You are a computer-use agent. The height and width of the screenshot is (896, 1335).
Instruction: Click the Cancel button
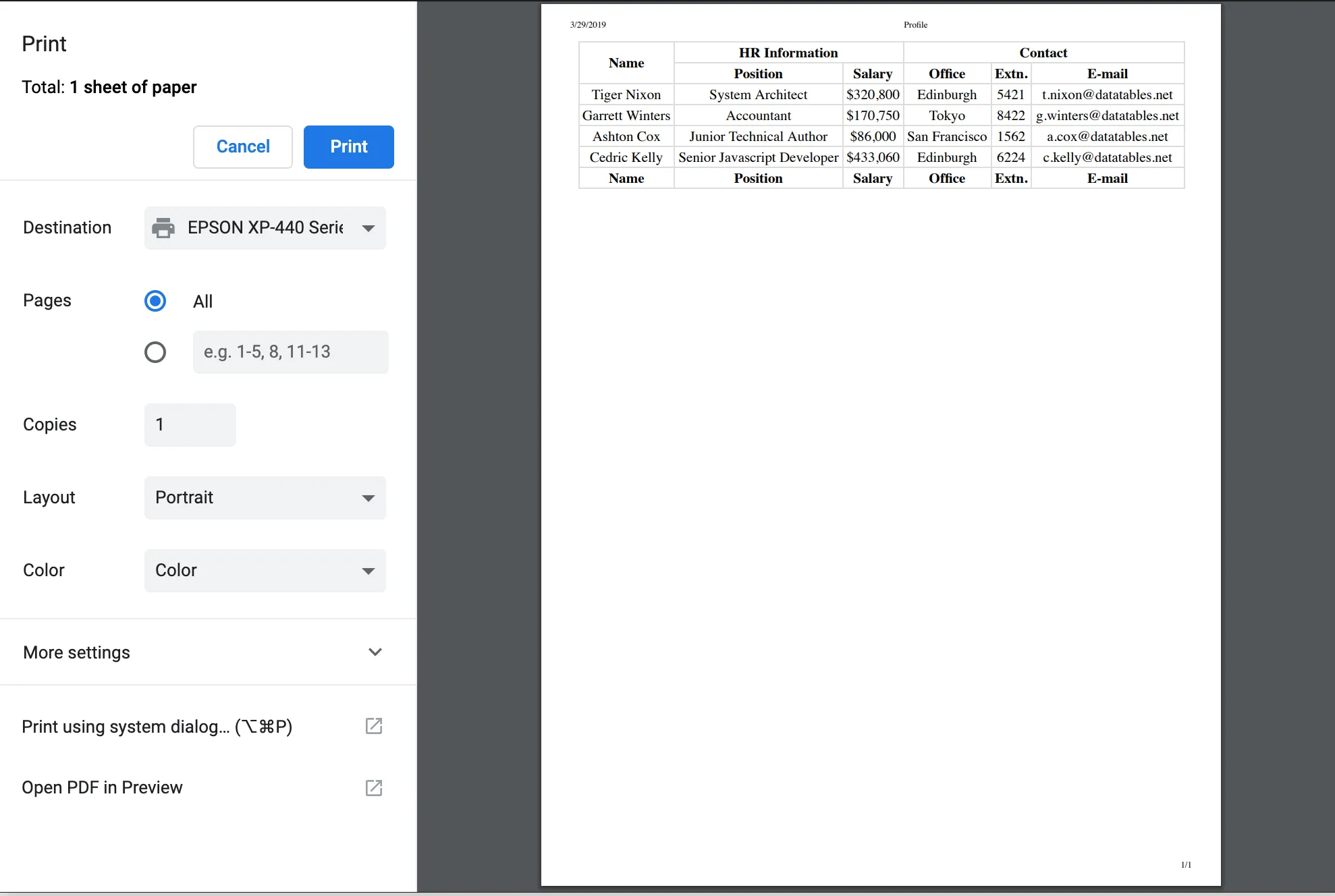click(243, 147)
